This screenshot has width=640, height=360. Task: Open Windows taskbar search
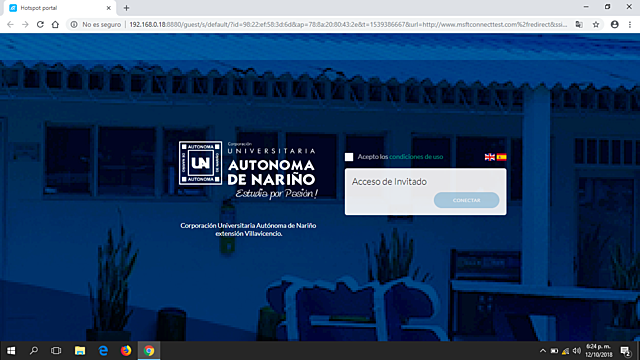[34, 351]
